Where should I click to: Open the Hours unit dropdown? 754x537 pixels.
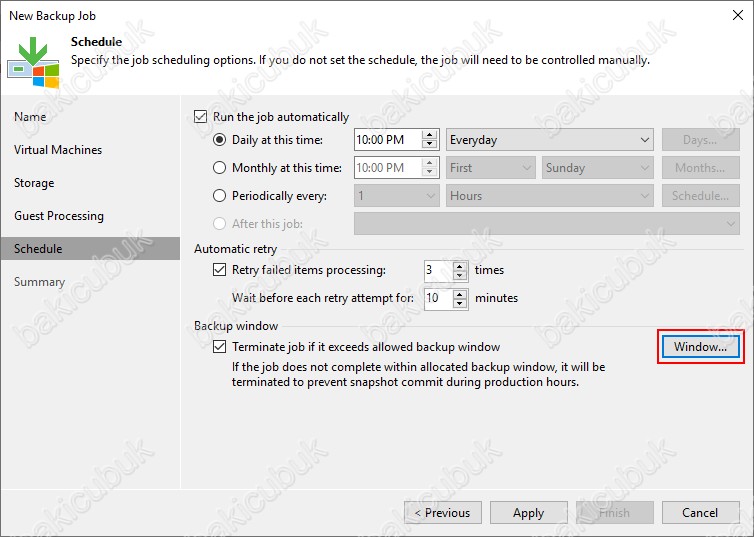coord(550,196)
